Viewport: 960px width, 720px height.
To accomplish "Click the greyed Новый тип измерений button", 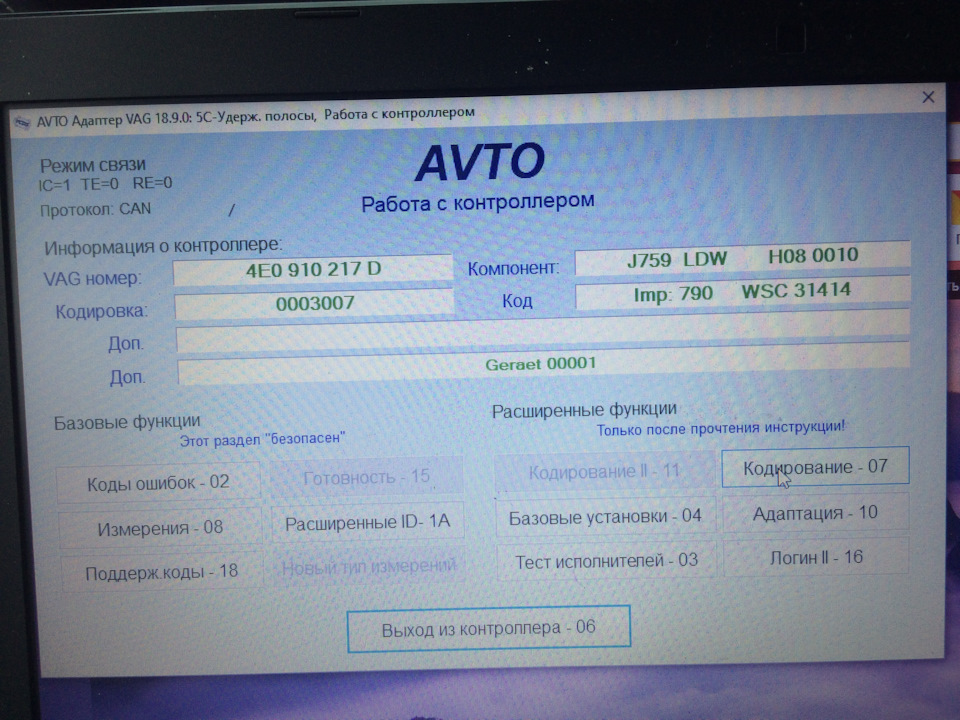I will click(369, 566).
